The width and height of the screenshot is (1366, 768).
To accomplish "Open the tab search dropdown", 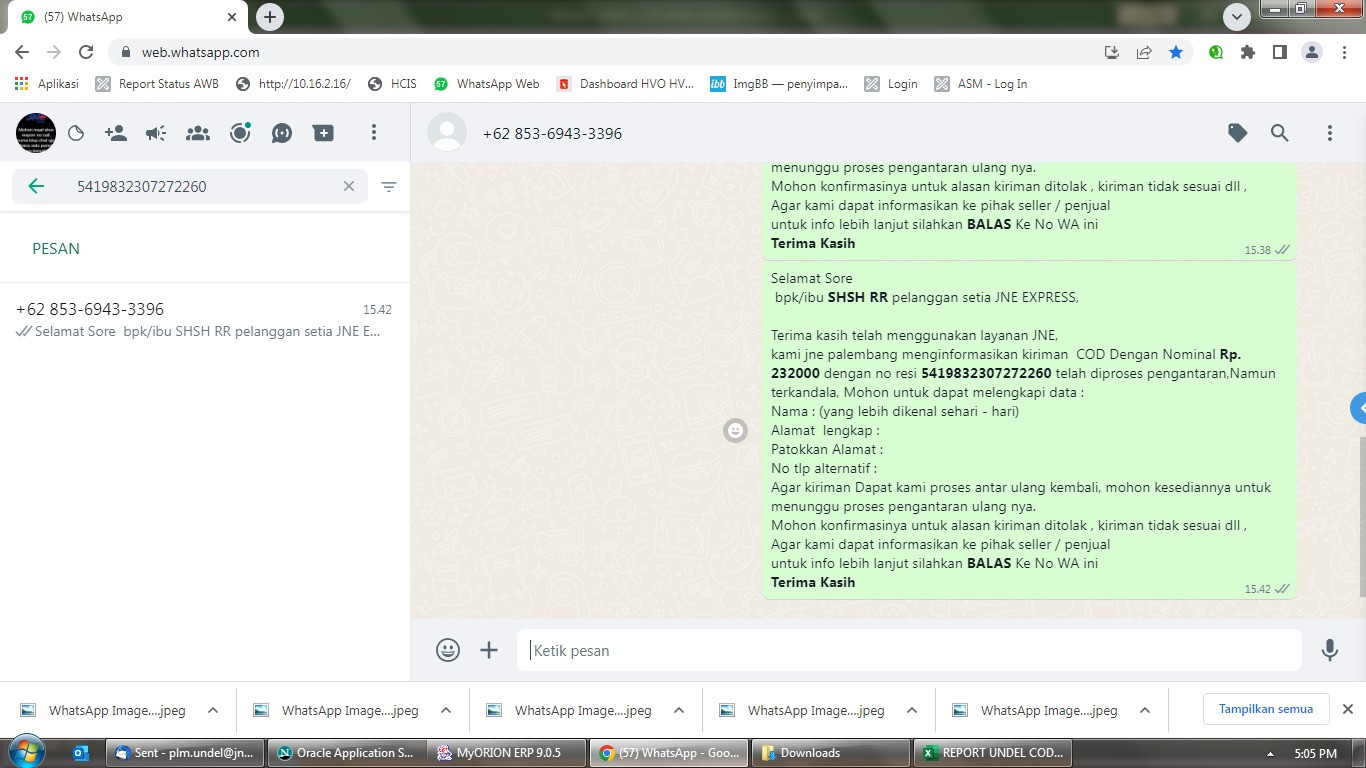I will pos(1237,16).
